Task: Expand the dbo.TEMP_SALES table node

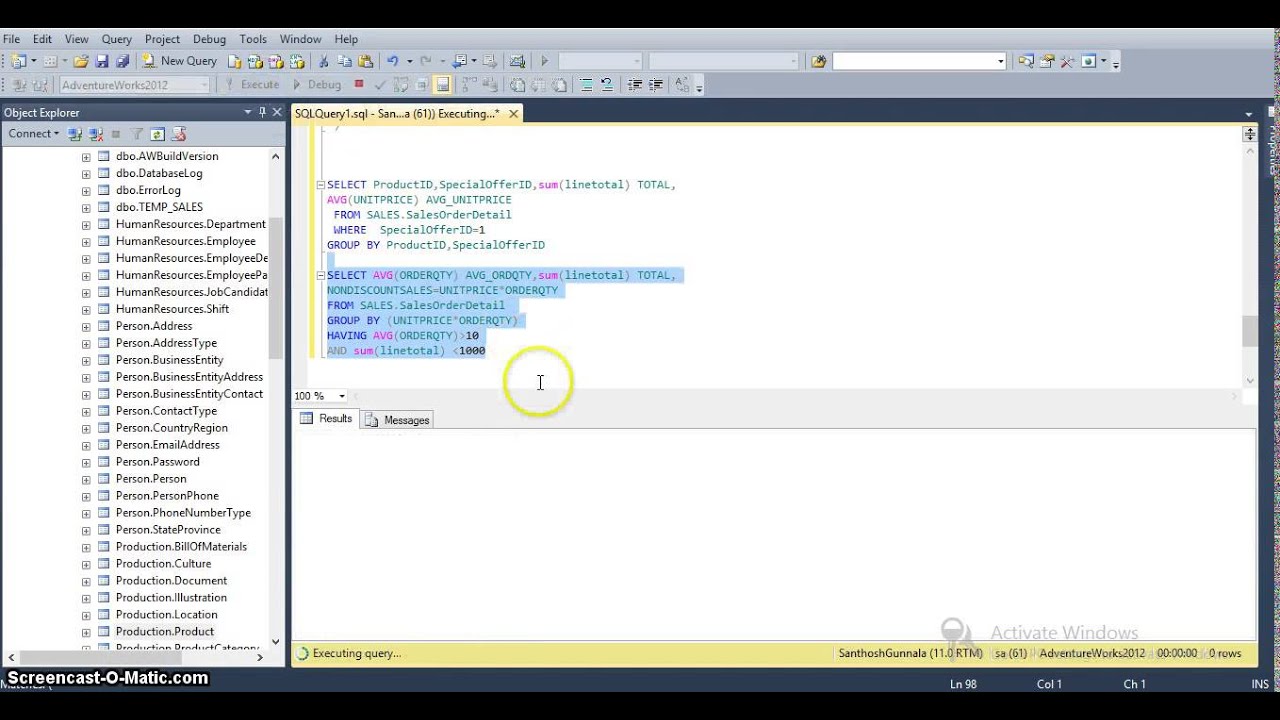Action: (x=86, y=208)
